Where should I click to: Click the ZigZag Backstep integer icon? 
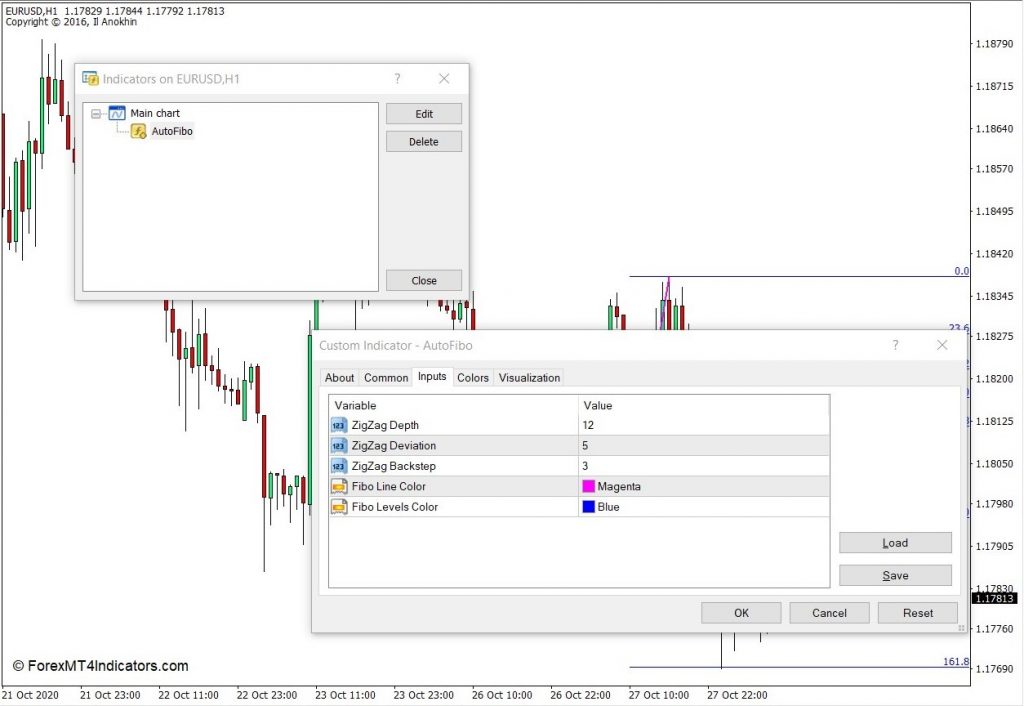click(339, 466)
